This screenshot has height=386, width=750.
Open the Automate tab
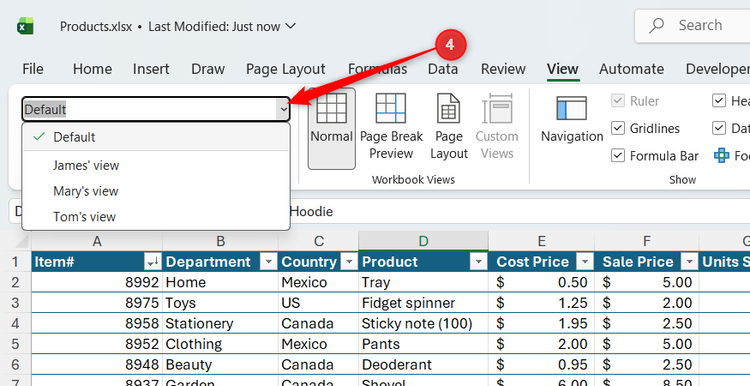pyautogui.click(x=631, y=69)
